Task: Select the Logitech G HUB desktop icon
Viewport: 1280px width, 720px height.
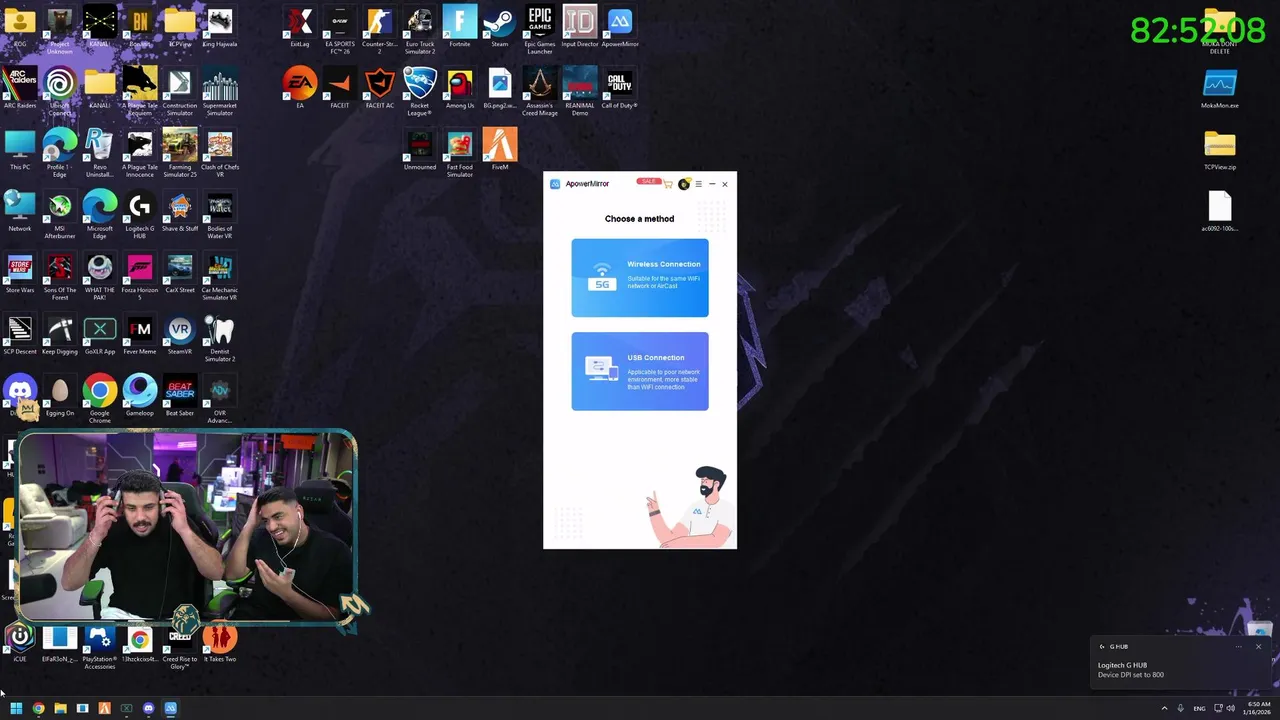Action: click(140, 215)
